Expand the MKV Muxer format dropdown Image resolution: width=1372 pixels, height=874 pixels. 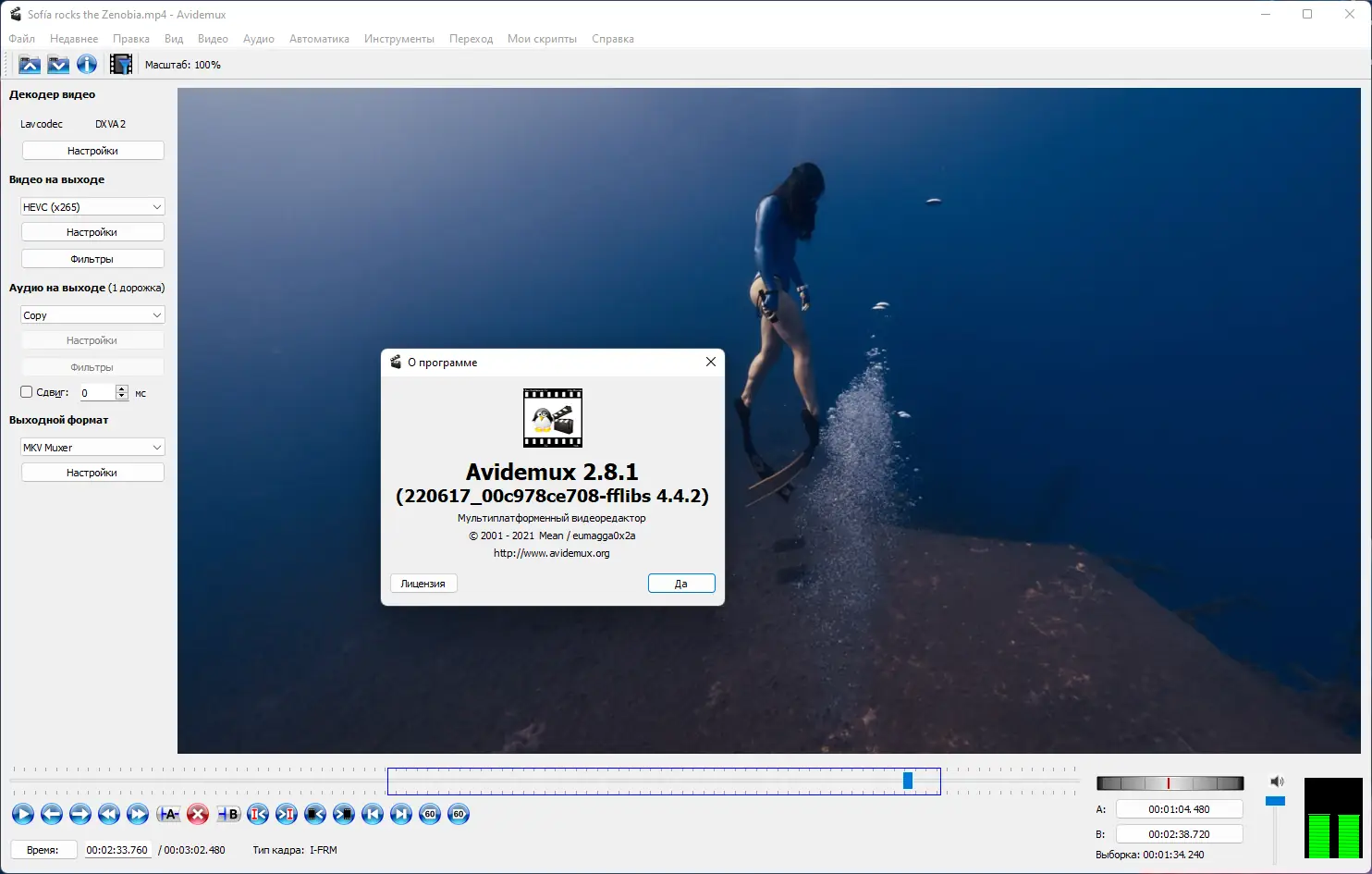coord(92,448)
